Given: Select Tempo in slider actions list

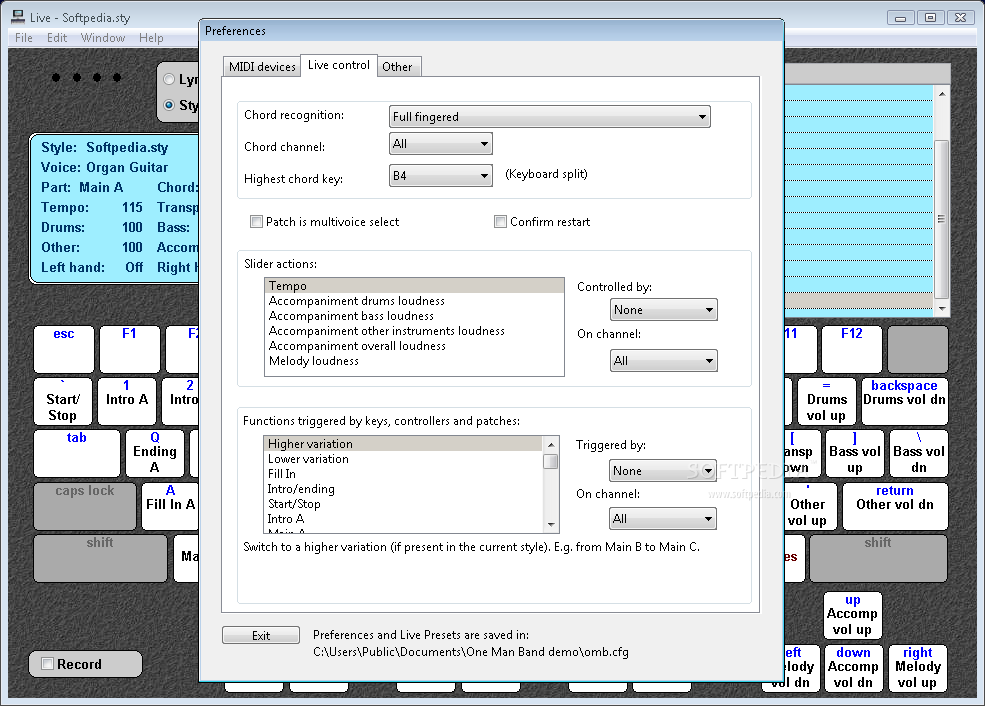Looking at the screenshot, I should coord(414,286).
